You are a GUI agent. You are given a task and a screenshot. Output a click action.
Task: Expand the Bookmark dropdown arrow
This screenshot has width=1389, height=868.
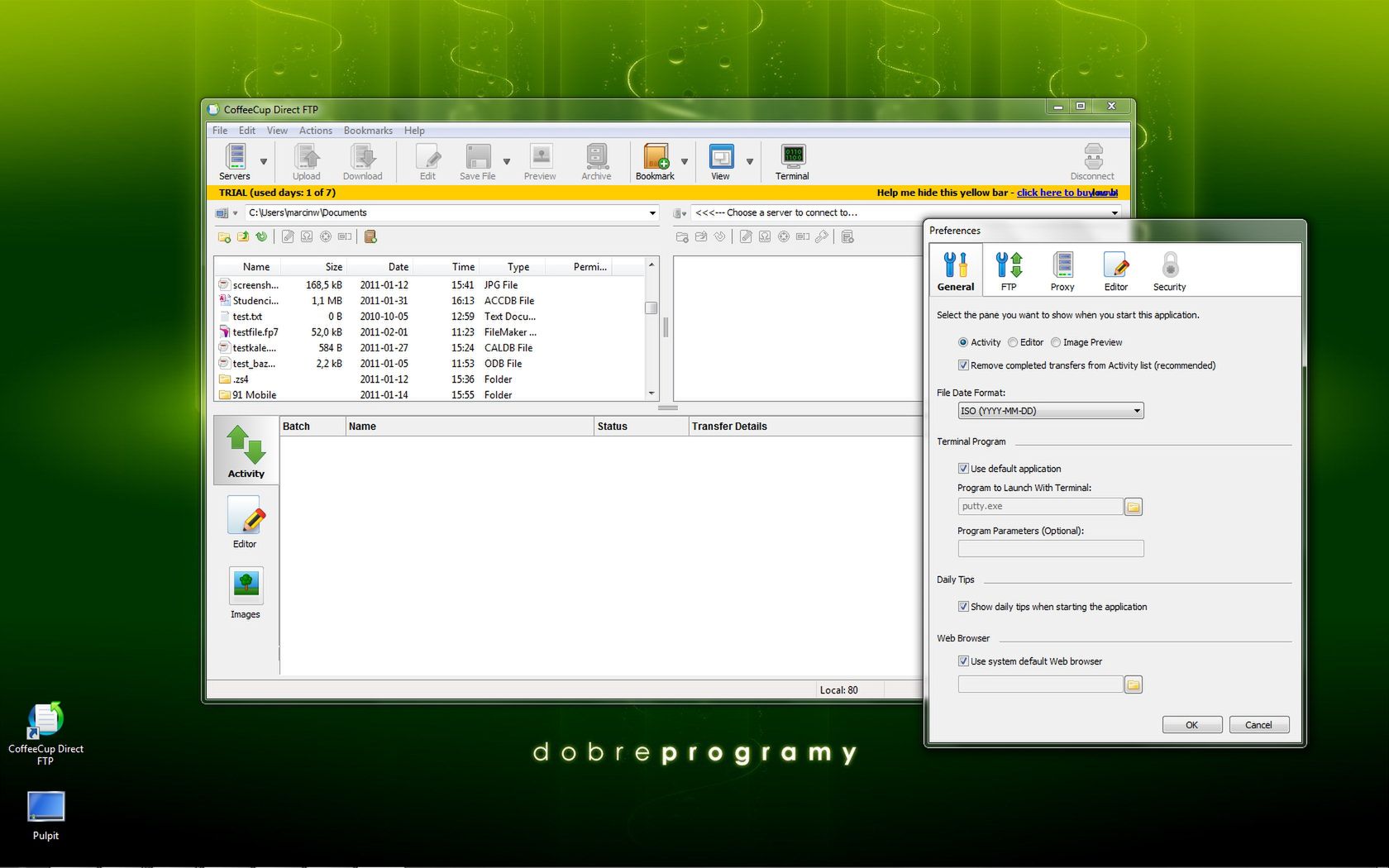coord(685,162)
